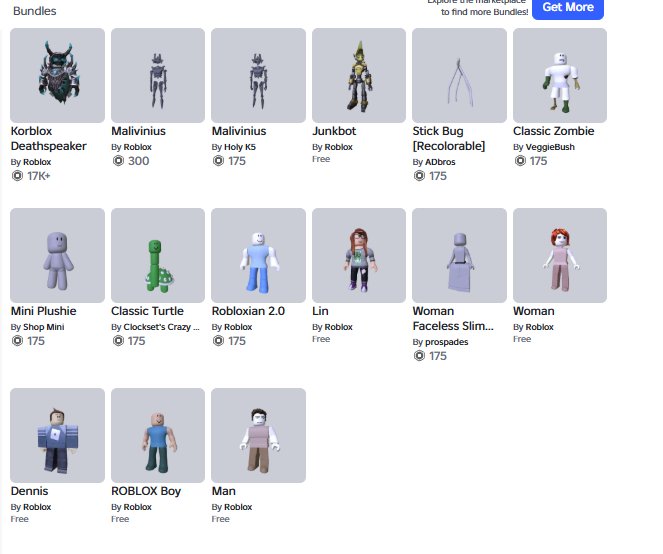Open the Korblox Deathspeaker title link
The width and height of the screenshot is (663, 554).
[49, 138]
